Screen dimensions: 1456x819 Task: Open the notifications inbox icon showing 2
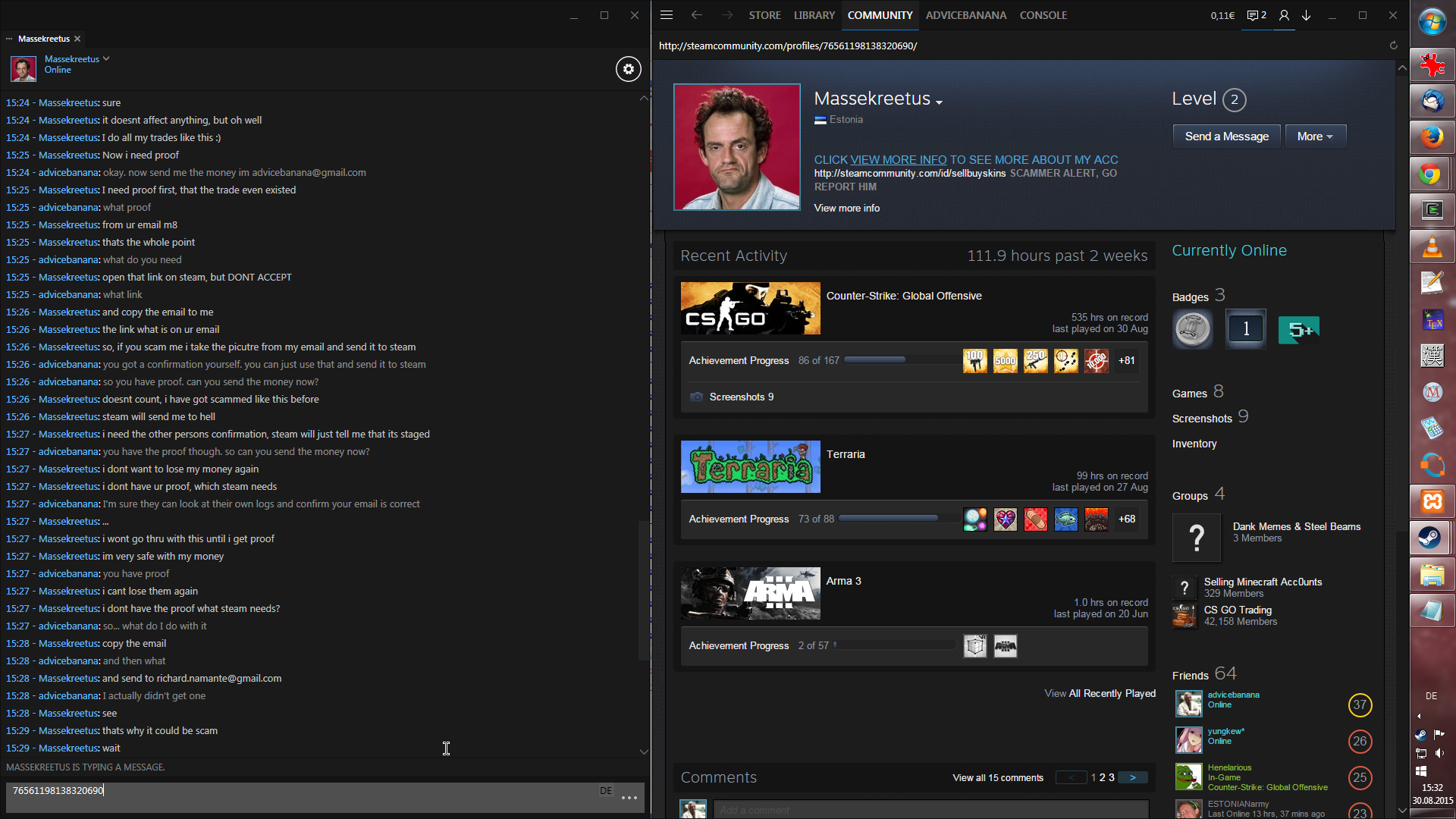pyautogui.click(x=1257, y=15)
